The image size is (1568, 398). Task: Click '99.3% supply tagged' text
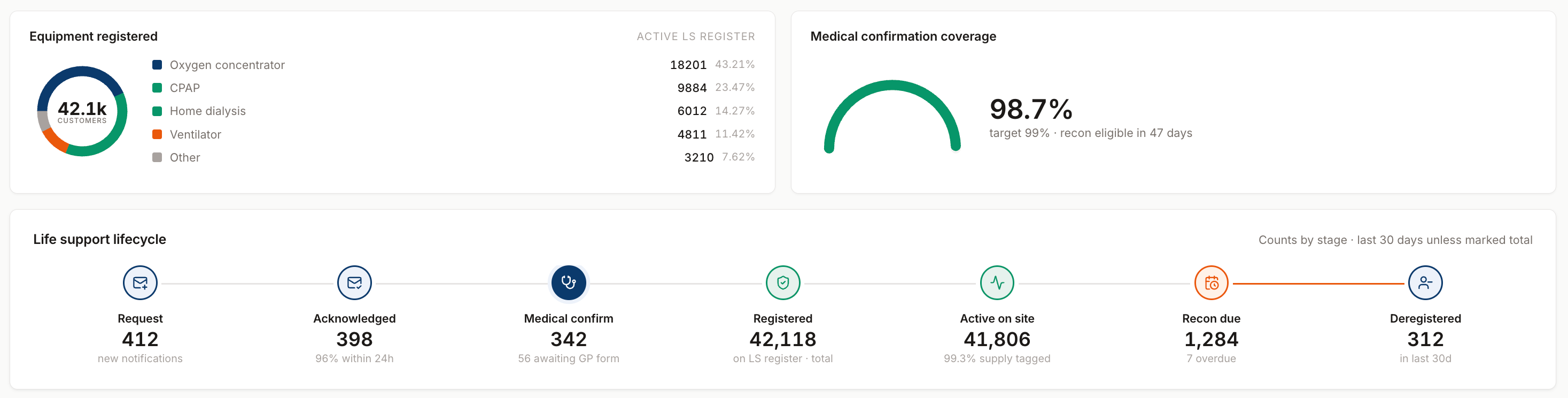(997, 359)
